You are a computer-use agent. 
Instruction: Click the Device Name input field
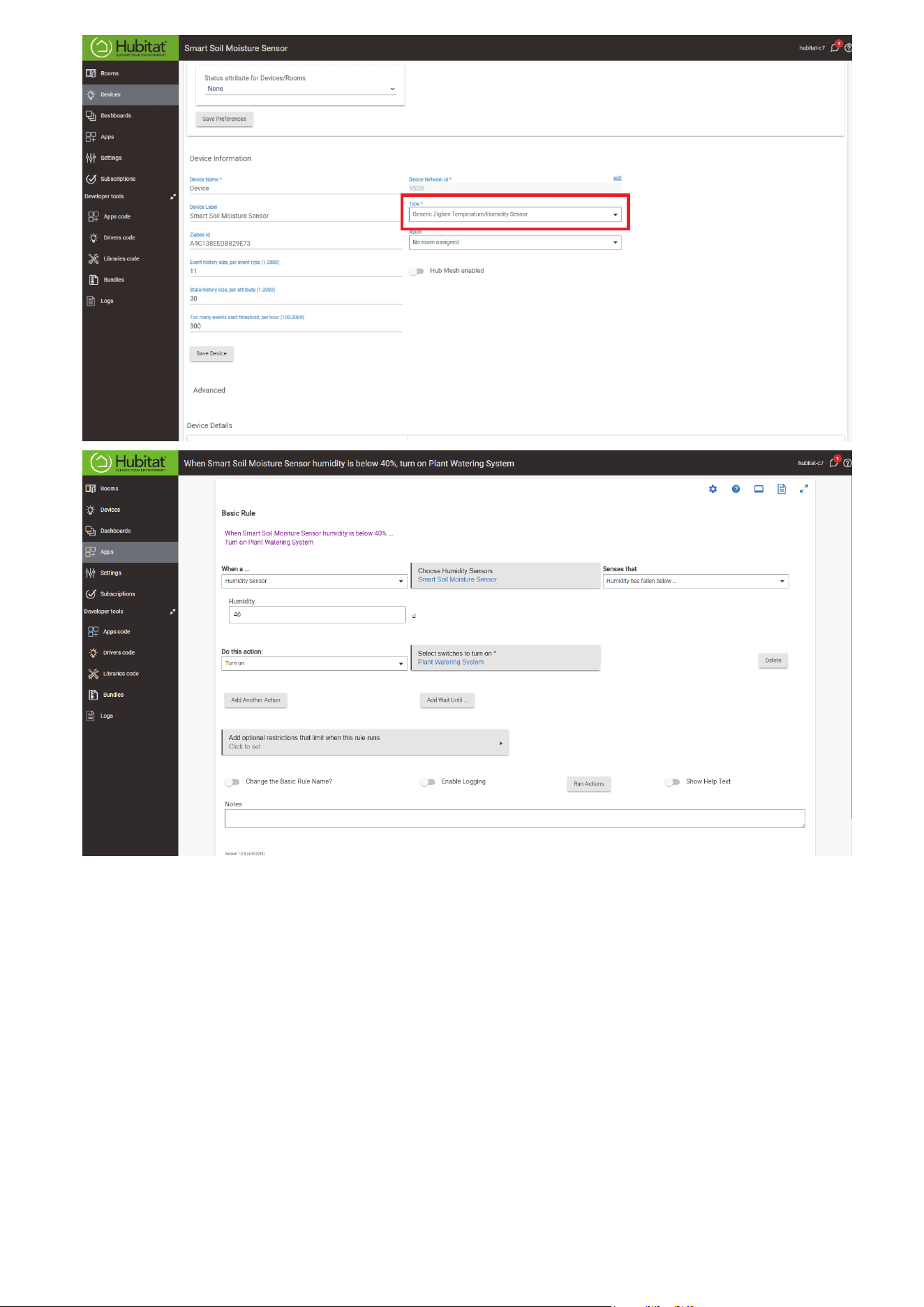coord(296,189)
